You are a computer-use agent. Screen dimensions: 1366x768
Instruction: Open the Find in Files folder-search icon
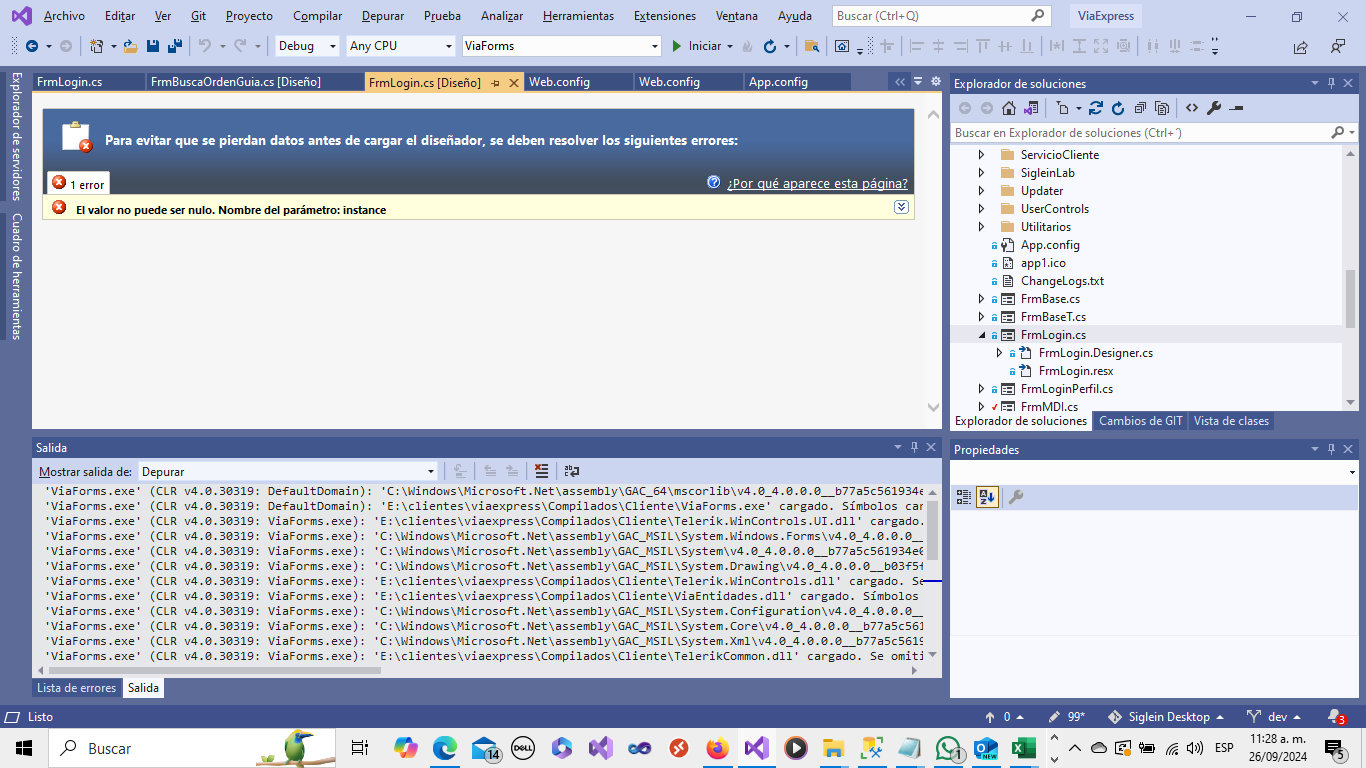click(812, 46)
